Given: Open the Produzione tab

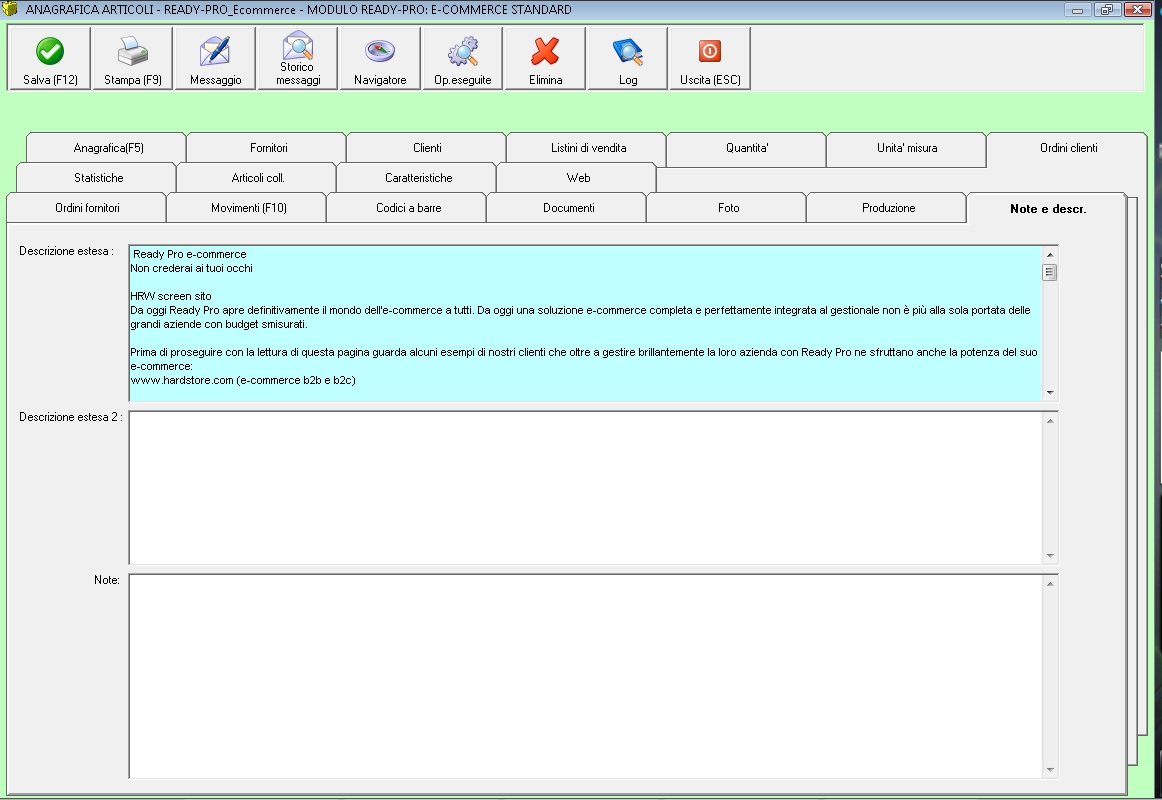Looking at the screenshot, I should [889, 208].
